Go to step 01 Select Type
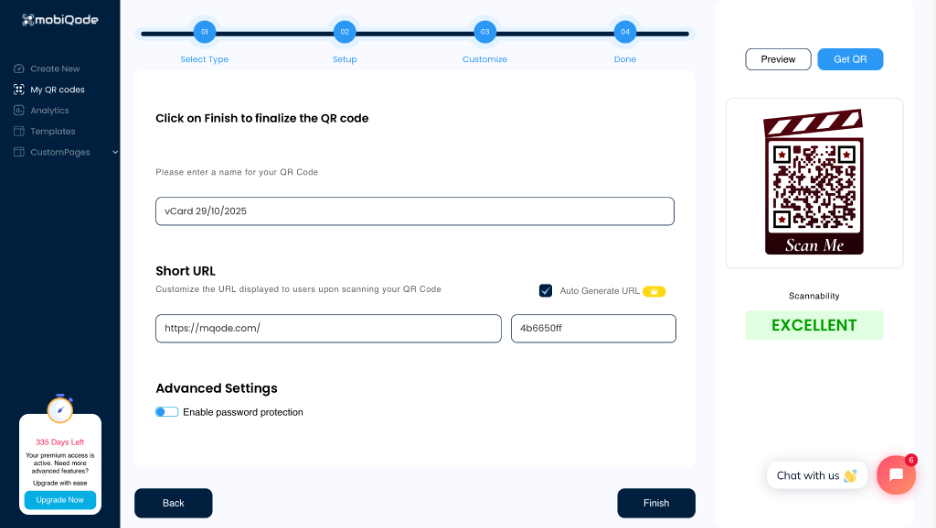 coord(204,33)
